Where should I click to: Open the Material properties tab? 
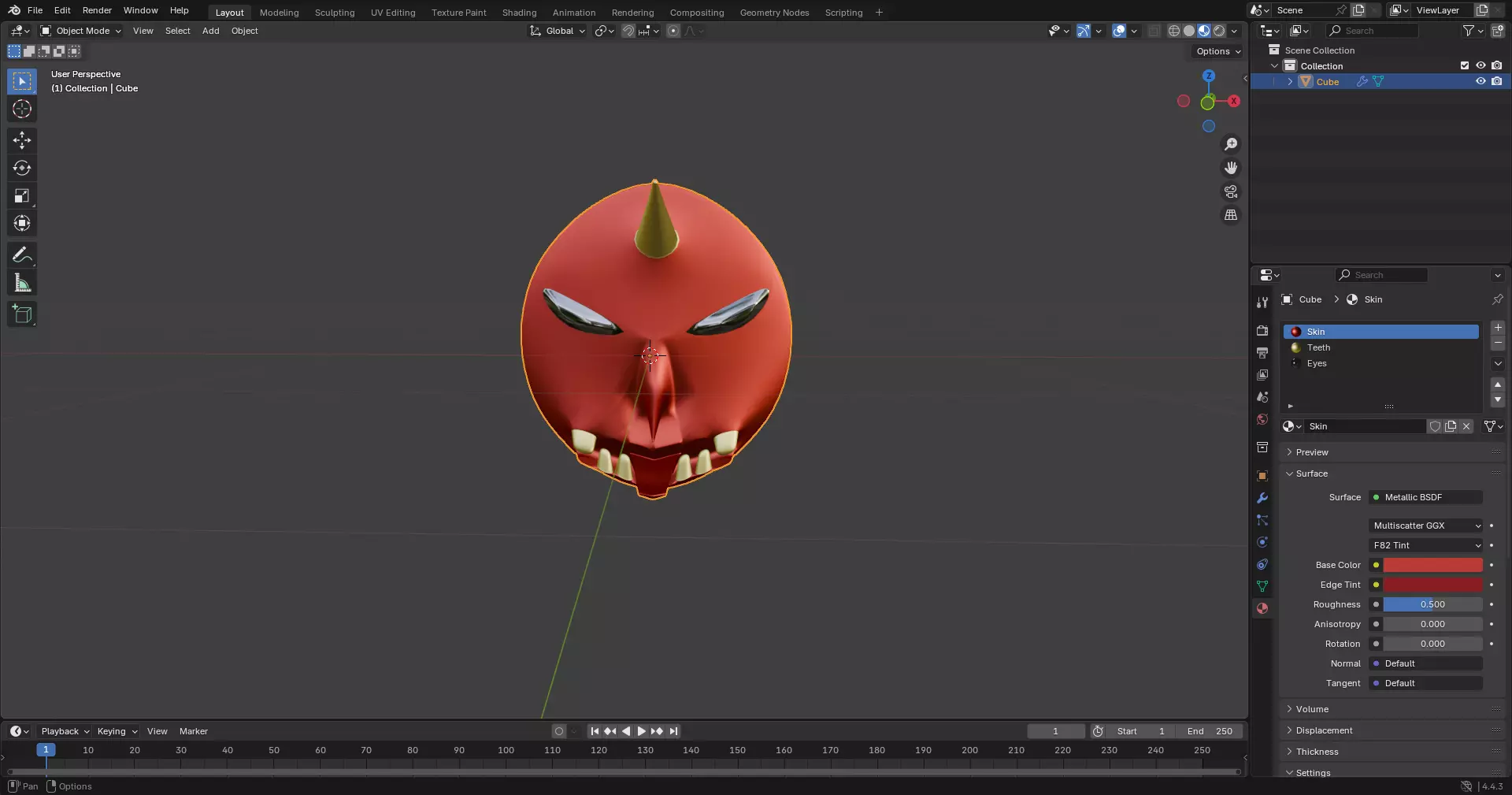[1262, 608]
